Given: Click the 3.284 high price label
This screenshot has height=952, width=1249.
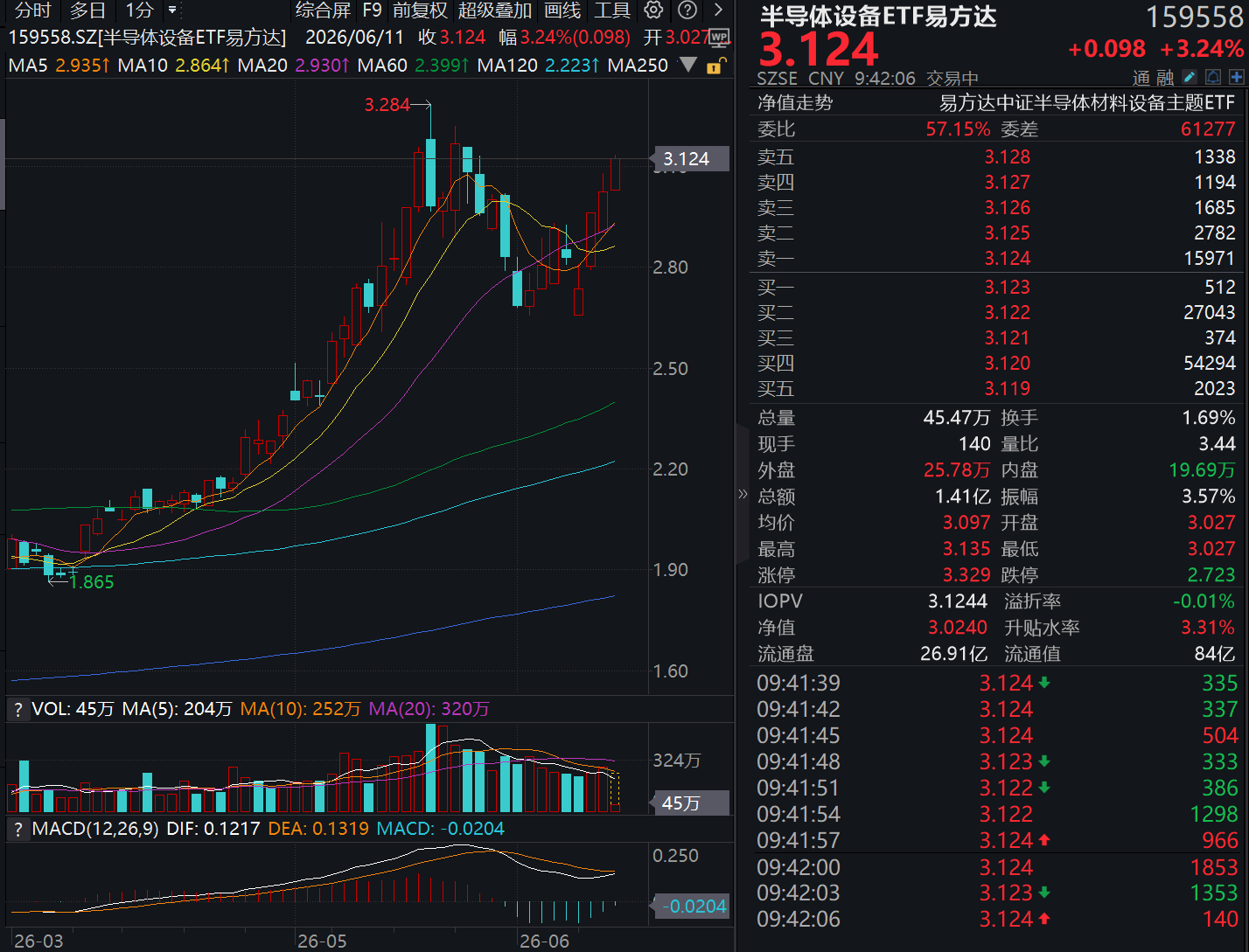Looking at the screenshot, I should [387, 105].
